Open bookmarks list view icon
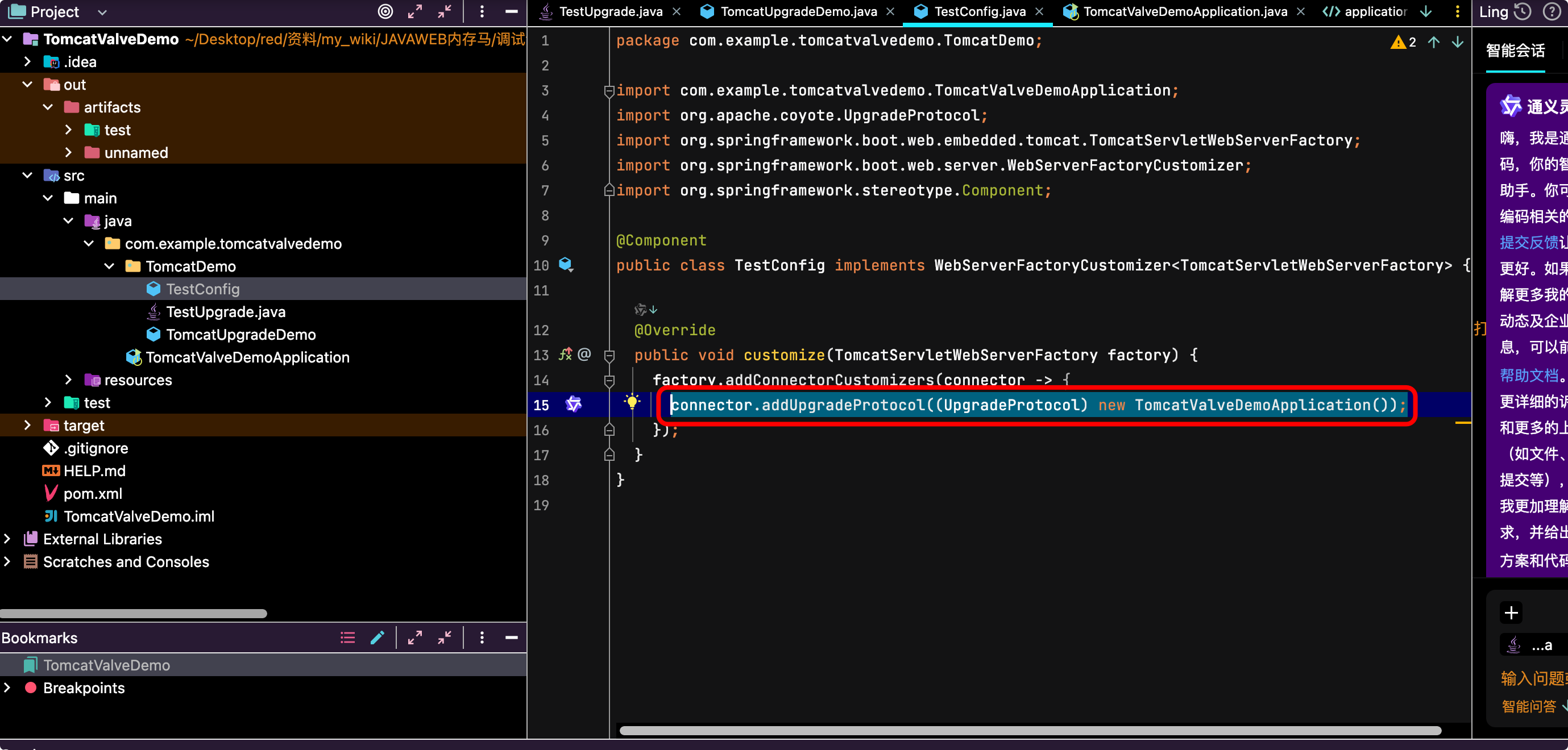Viewport: 1568px width, 750px height. 347,637
